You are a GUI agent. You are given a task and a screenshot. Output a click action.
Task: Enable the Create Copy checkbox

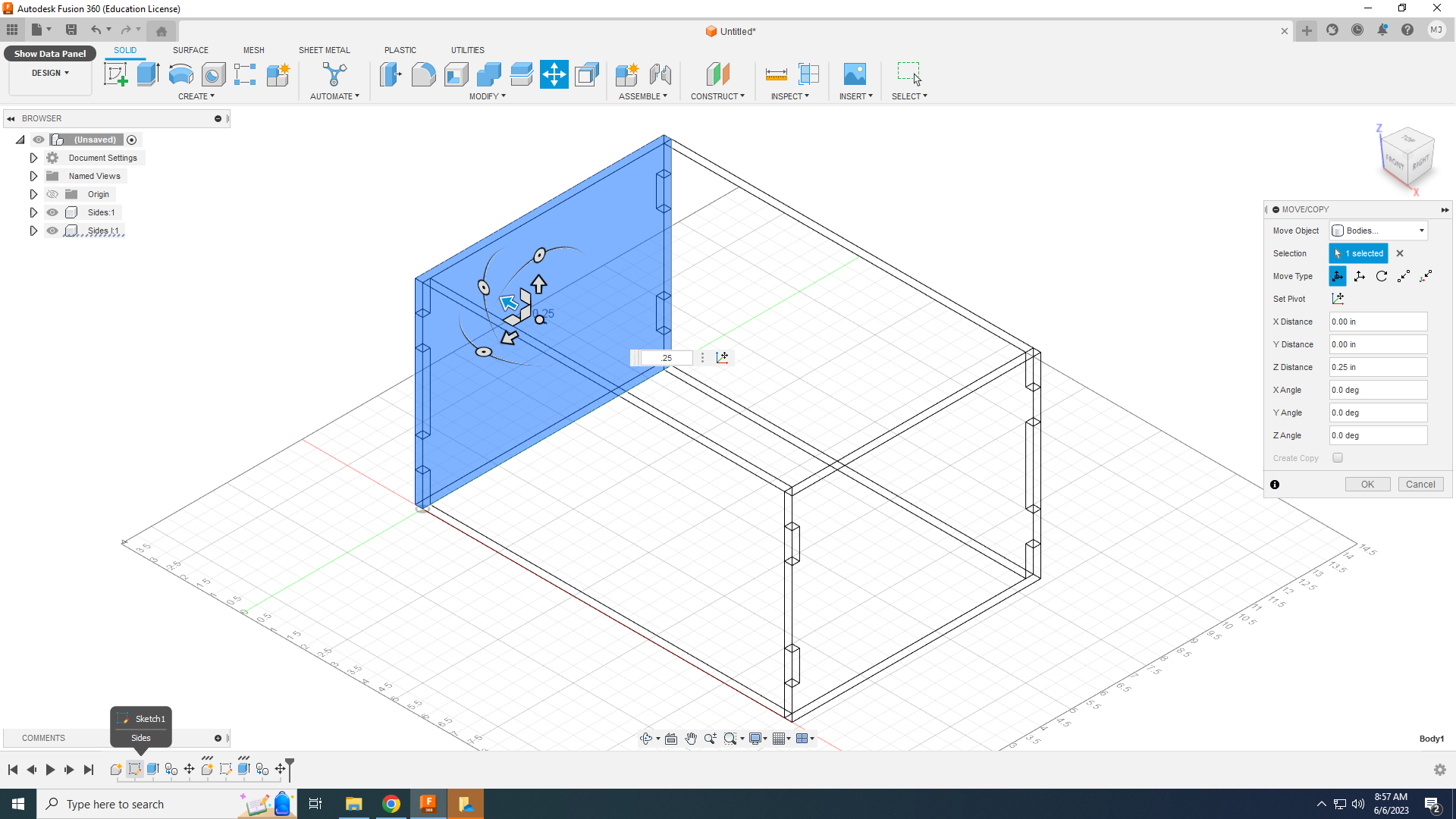pos(1338,457)
